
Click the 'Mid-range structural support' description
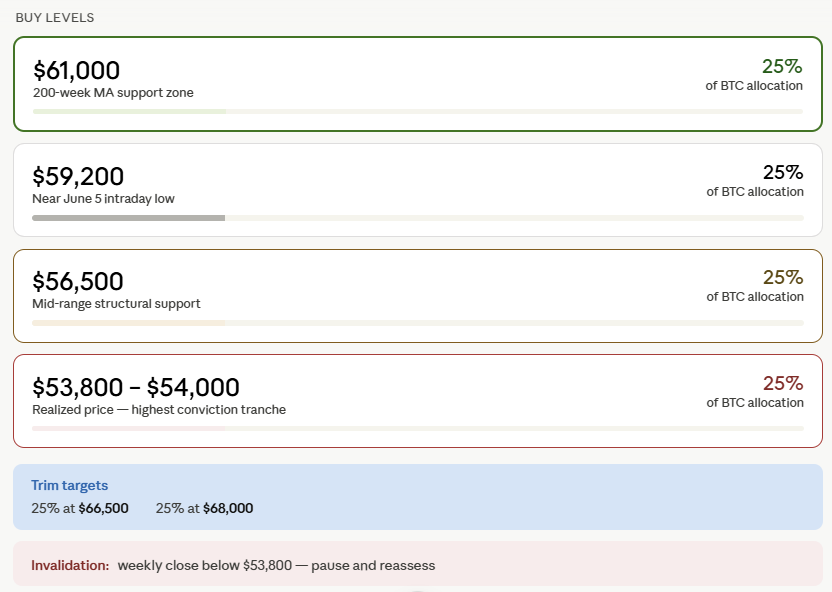(x=116, y=304)
